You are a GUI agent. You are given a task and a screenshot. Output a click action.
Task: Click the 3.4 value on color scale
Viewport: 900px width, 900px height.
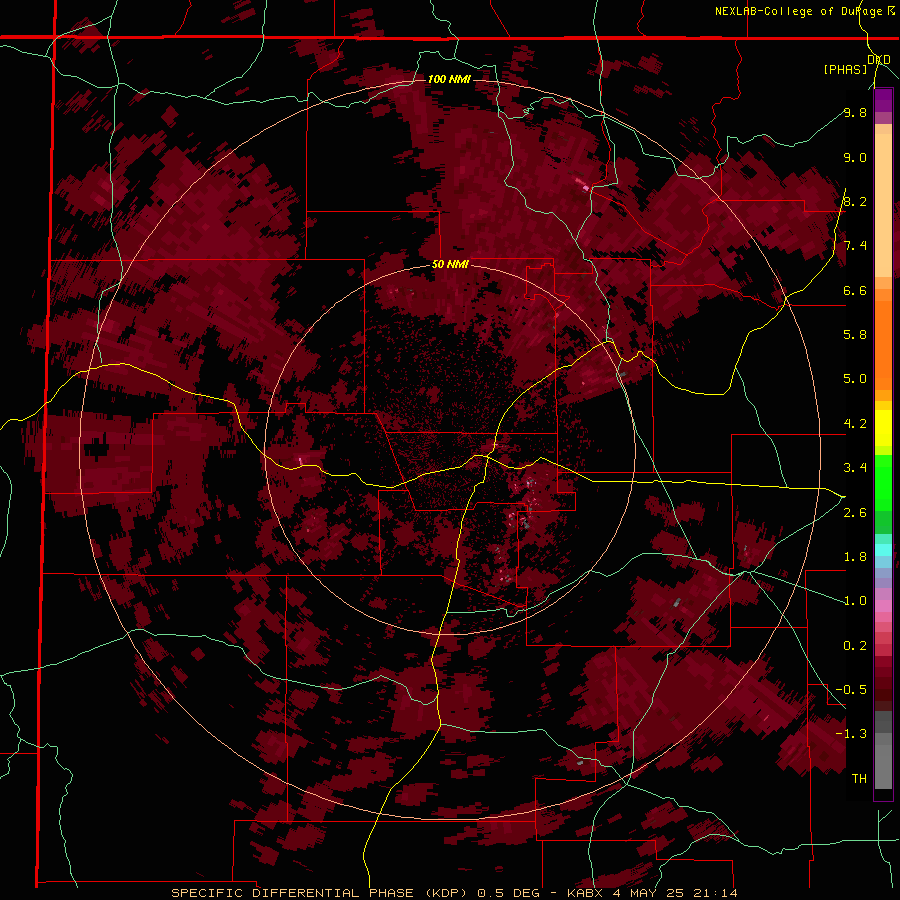(855, 468)
